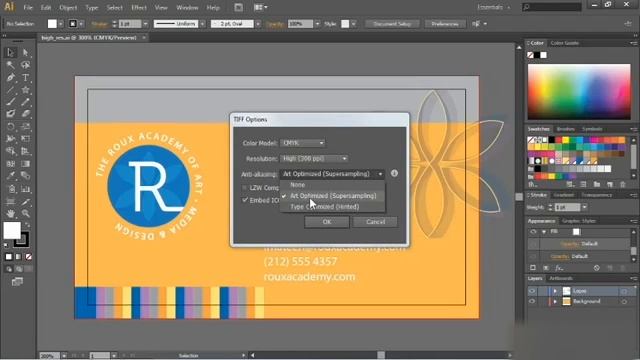Open the Effect menu
Viewport: 640px width, 360px height.
coord(139,7)
